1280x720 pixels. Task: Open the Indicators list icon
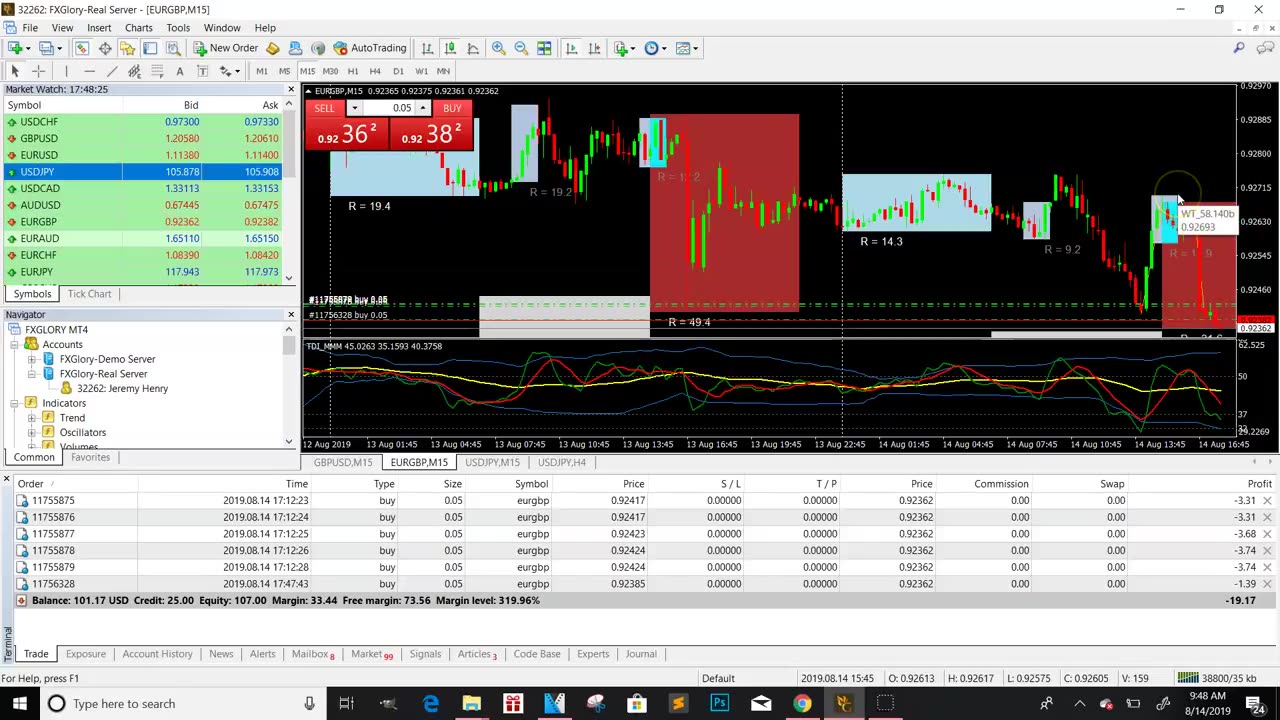pyautogui.click(x=621, y=48)
